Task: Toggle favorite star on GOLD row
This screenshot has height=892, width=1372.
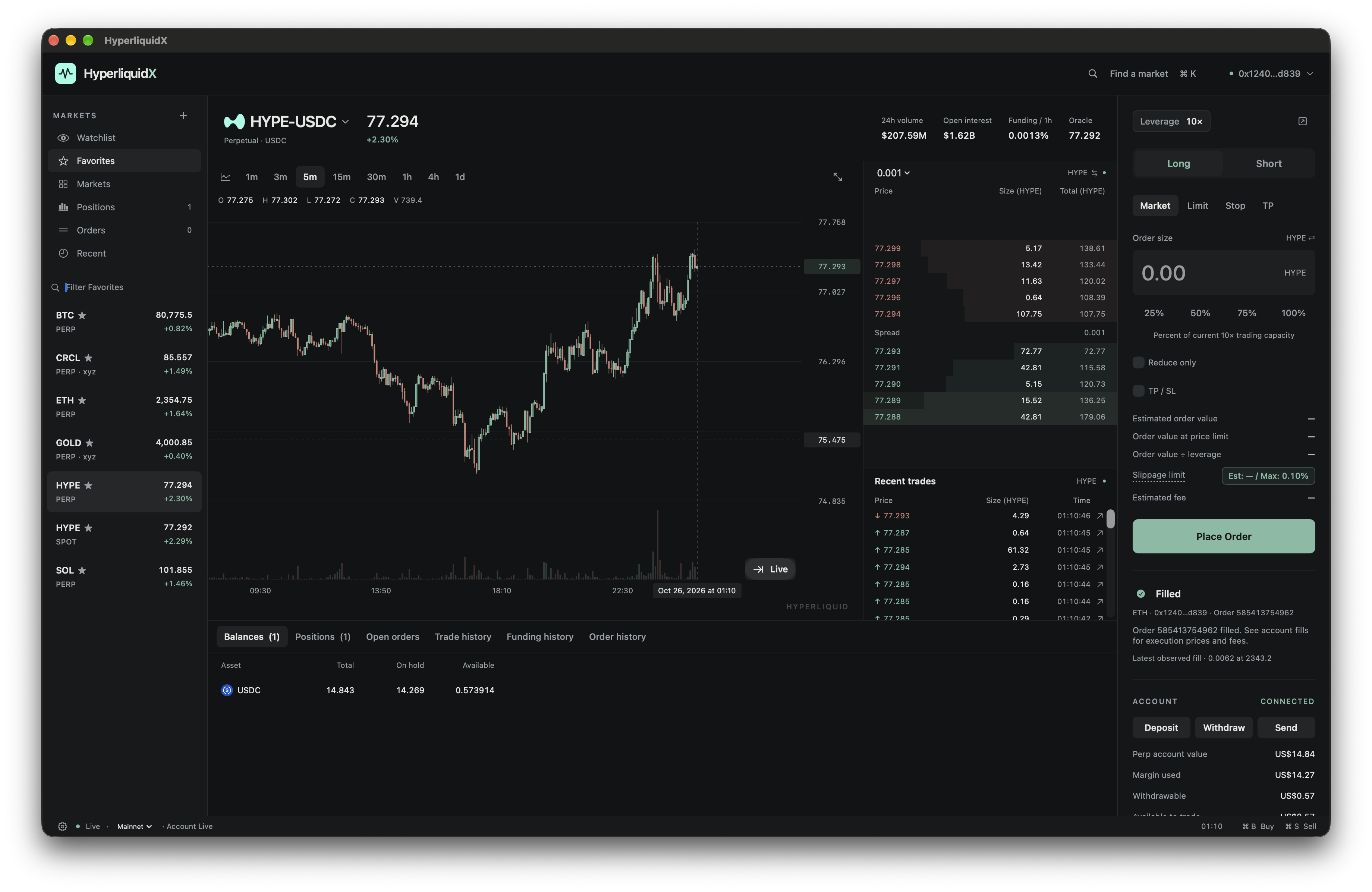Action: pos(89,443)
